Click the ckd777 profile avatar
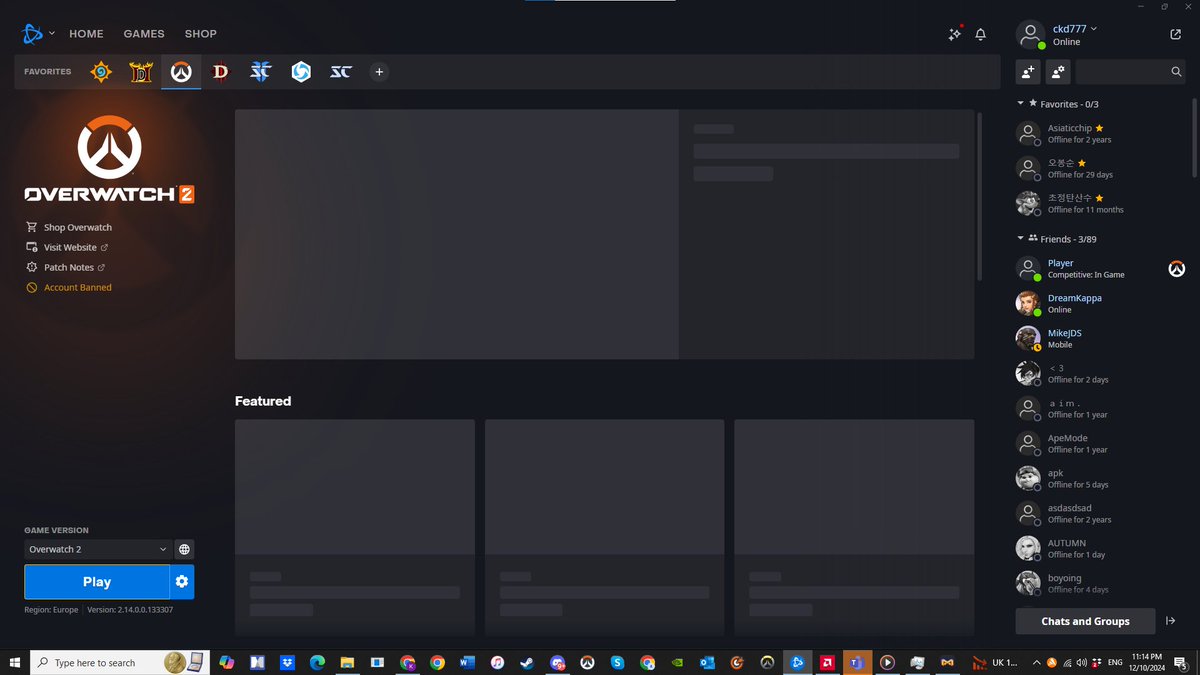 pos(1030,34)
